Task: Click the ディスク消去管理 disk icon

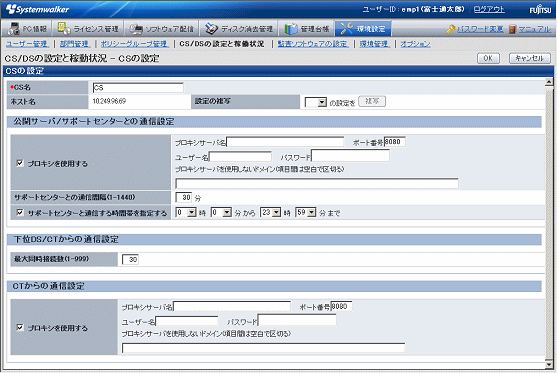Action: click(x=211, y=28)
